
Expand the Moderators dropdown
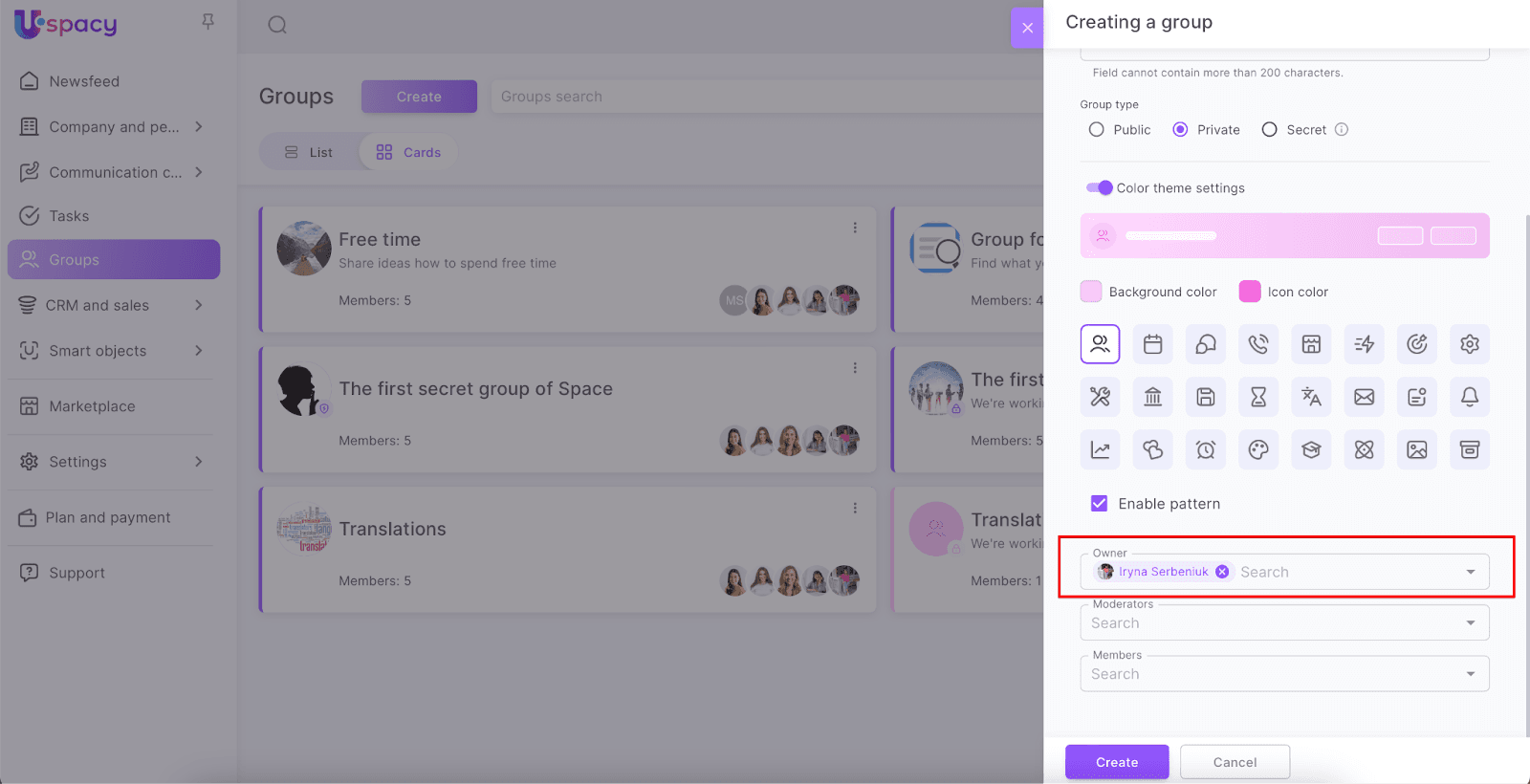pos(1471,623)
